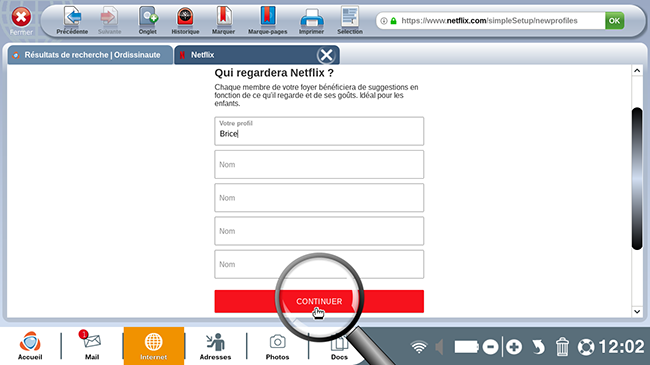Click the undo back arrow icon
Viewport: 650px width, 365px height.
(x=538, y=347)
